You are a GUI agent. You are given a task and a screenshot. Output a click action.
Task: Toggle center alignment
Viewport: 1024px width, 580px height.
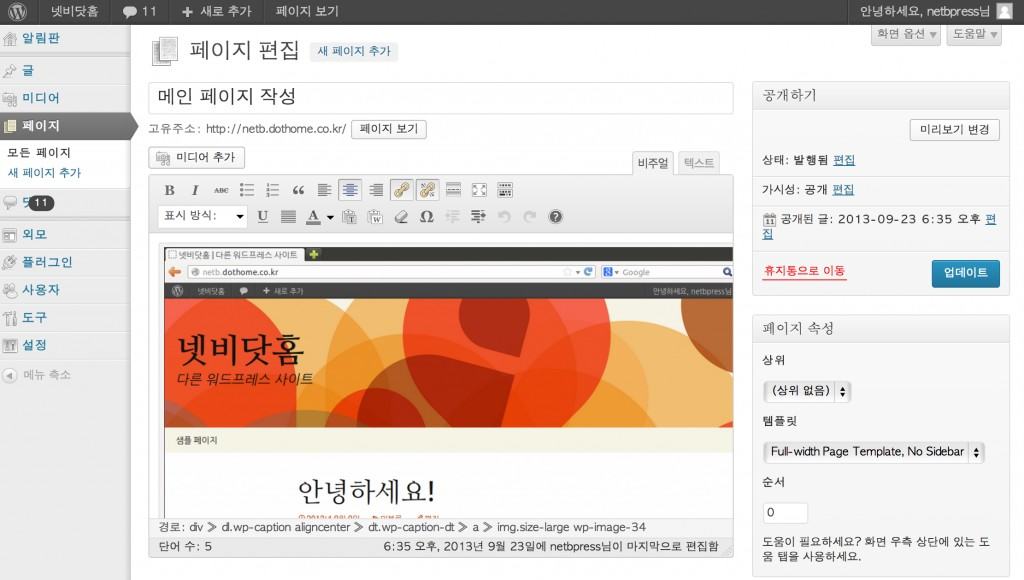[x=350, y=190]
